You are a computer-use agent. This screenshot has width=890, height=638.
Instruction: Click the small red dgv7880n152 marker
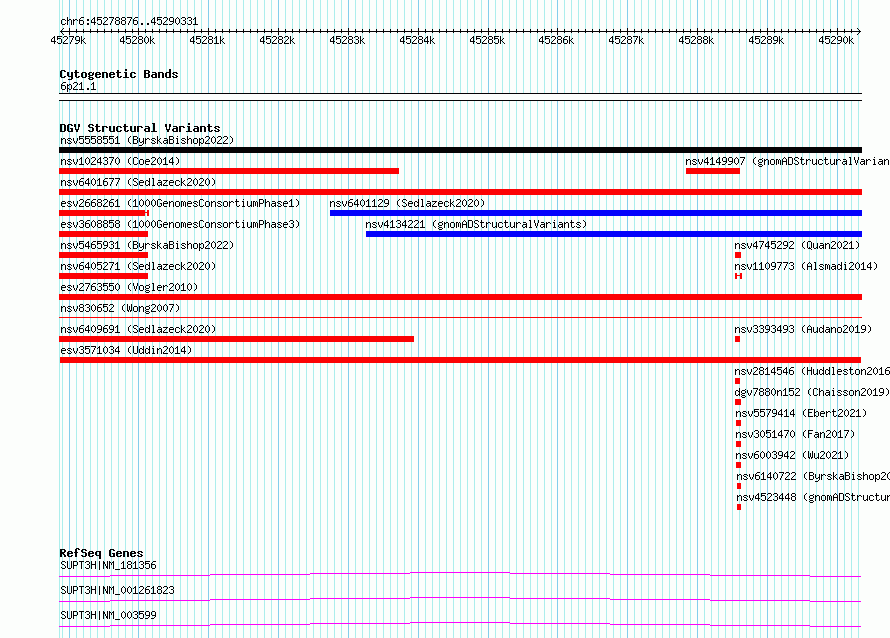[x=738, y=402]
